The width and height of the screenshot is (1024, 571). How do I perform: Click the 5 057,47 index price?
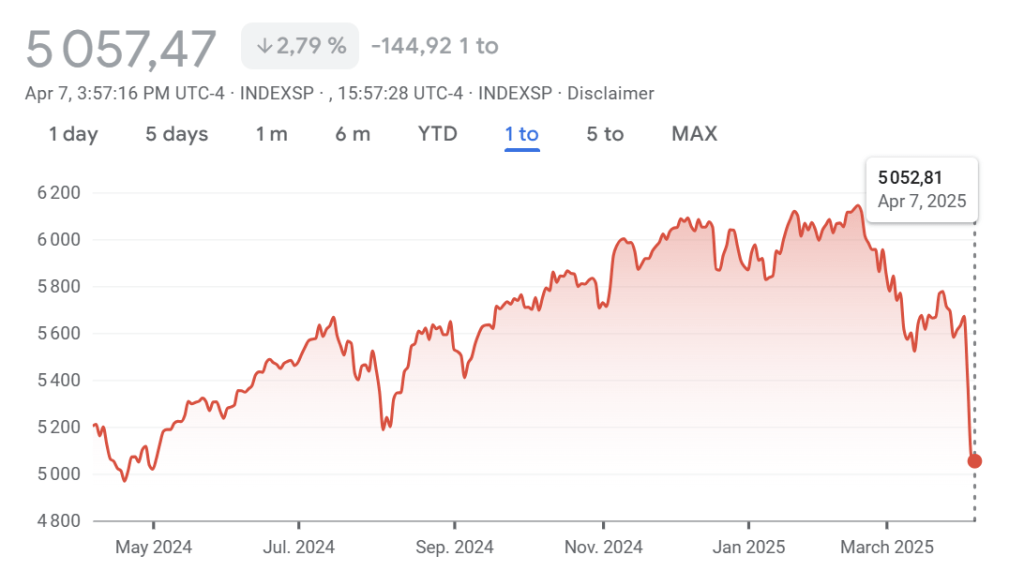tap(121, 48)
